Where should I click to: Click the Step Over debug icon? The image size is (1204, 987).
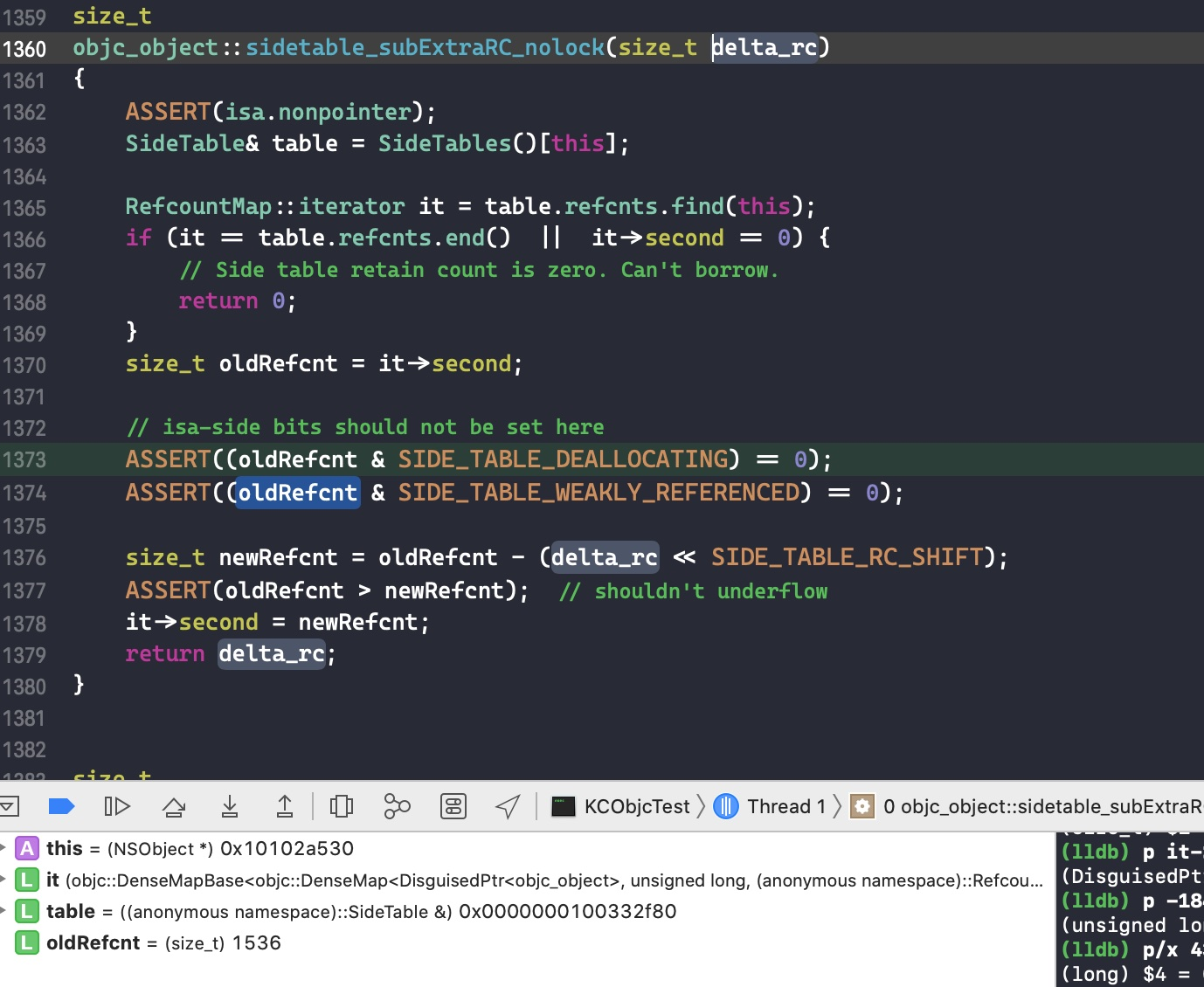click(174, 806)
